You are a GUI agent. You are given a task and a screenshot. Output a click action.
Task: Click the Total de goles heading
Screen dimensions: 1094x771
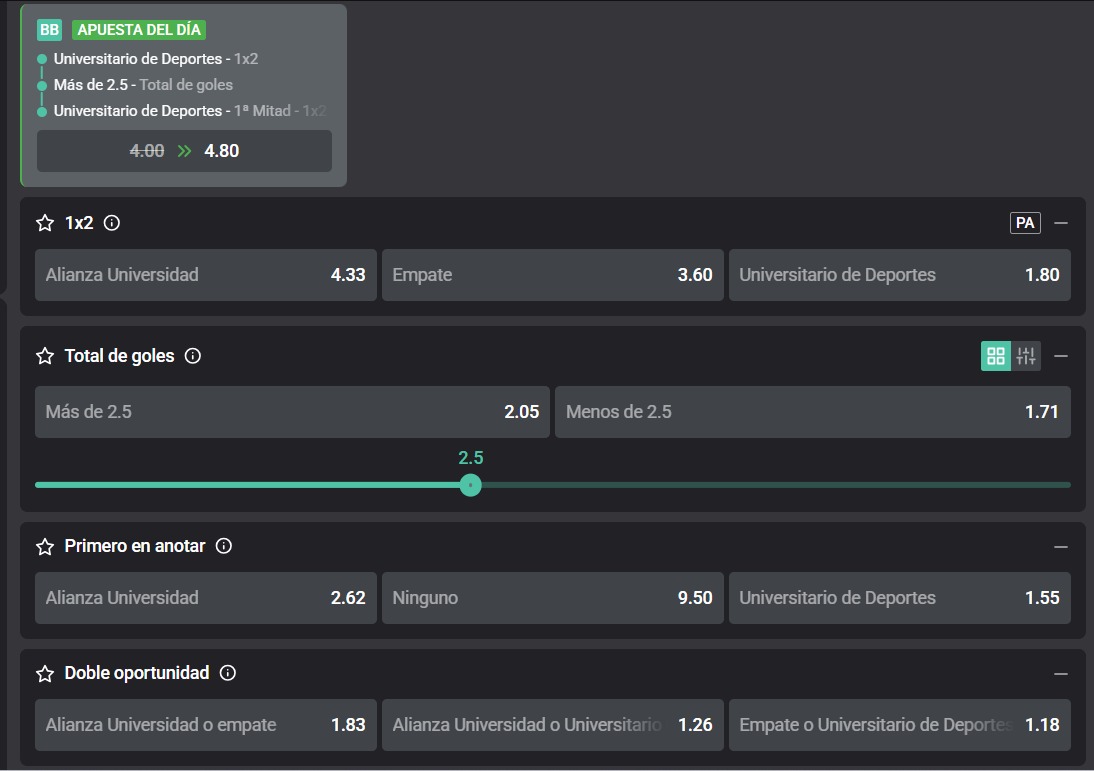click(119, 357)
